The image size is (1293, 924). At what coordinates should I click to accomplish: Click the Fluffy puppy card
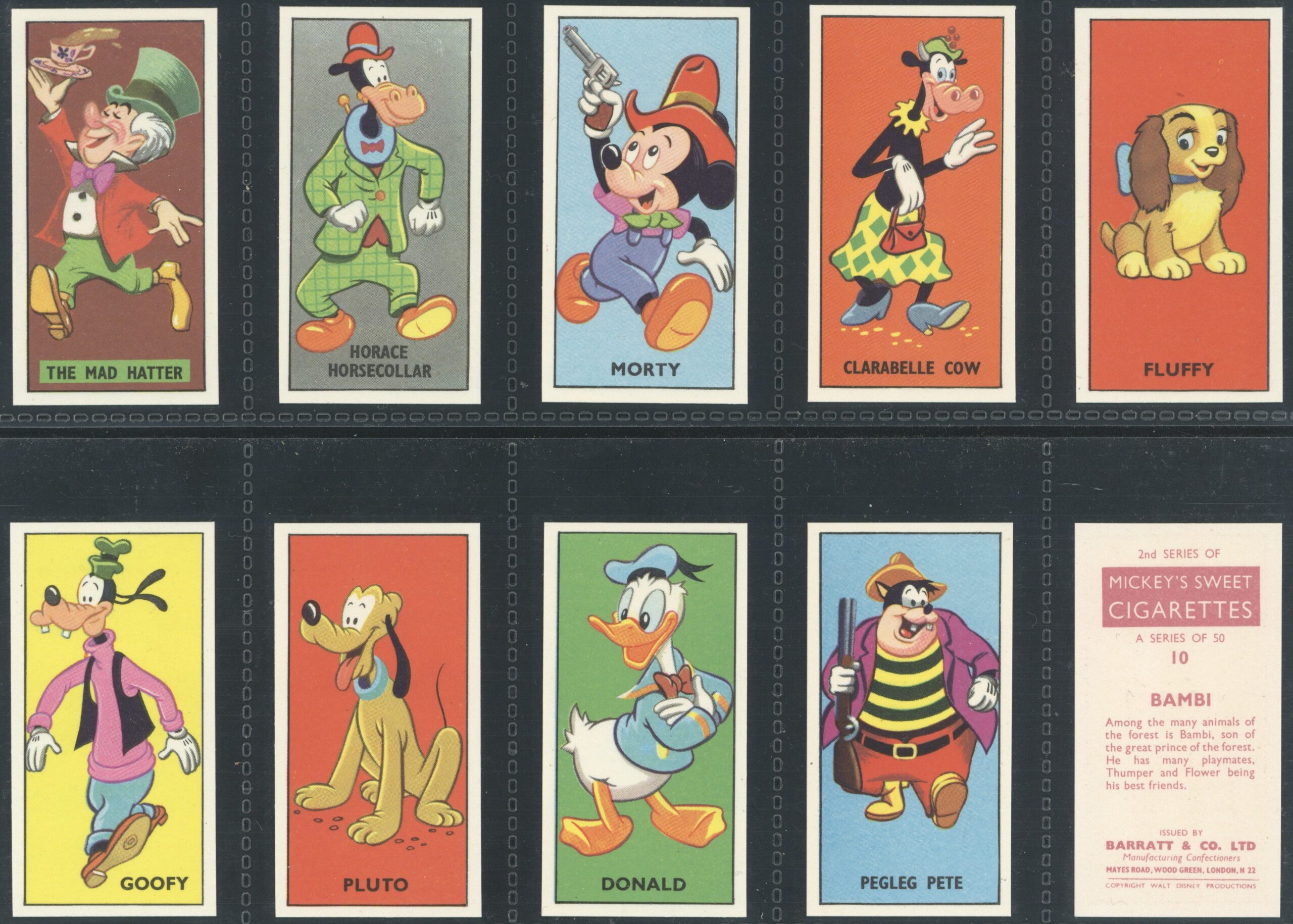click(x=1179, y=205)
